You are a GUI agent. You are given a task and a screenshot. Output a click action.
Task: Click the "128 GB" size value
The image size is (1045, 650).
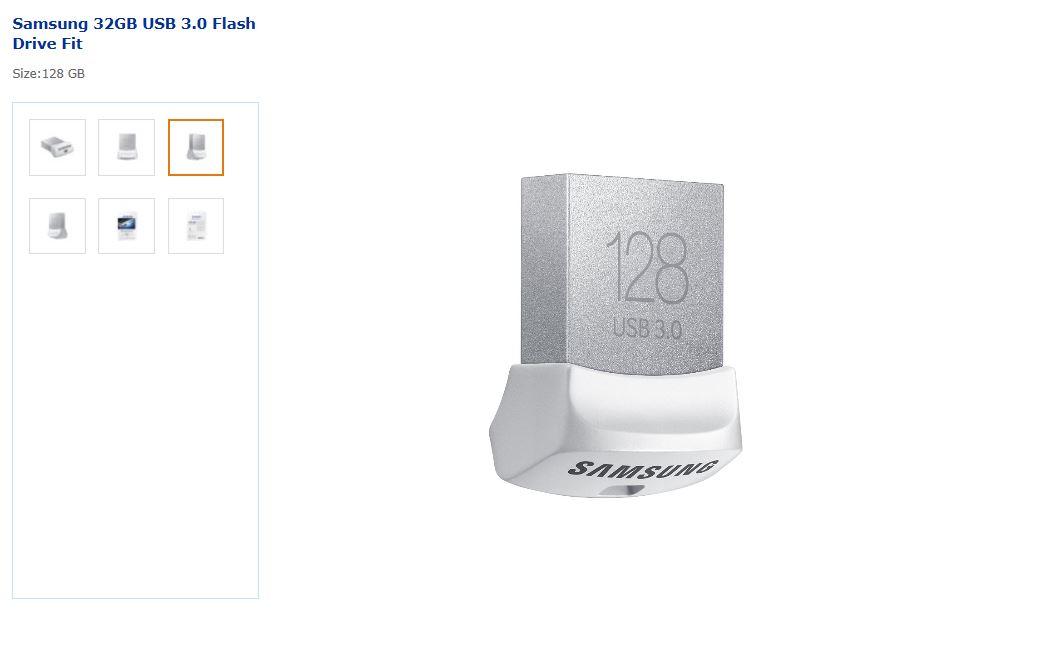(x=63, y=74)
